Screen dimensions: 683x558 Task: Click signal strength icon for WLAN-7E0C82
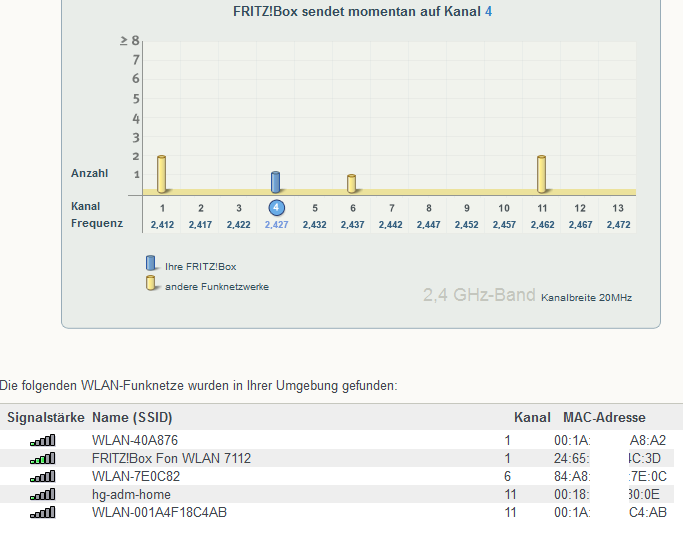(43, 476)
